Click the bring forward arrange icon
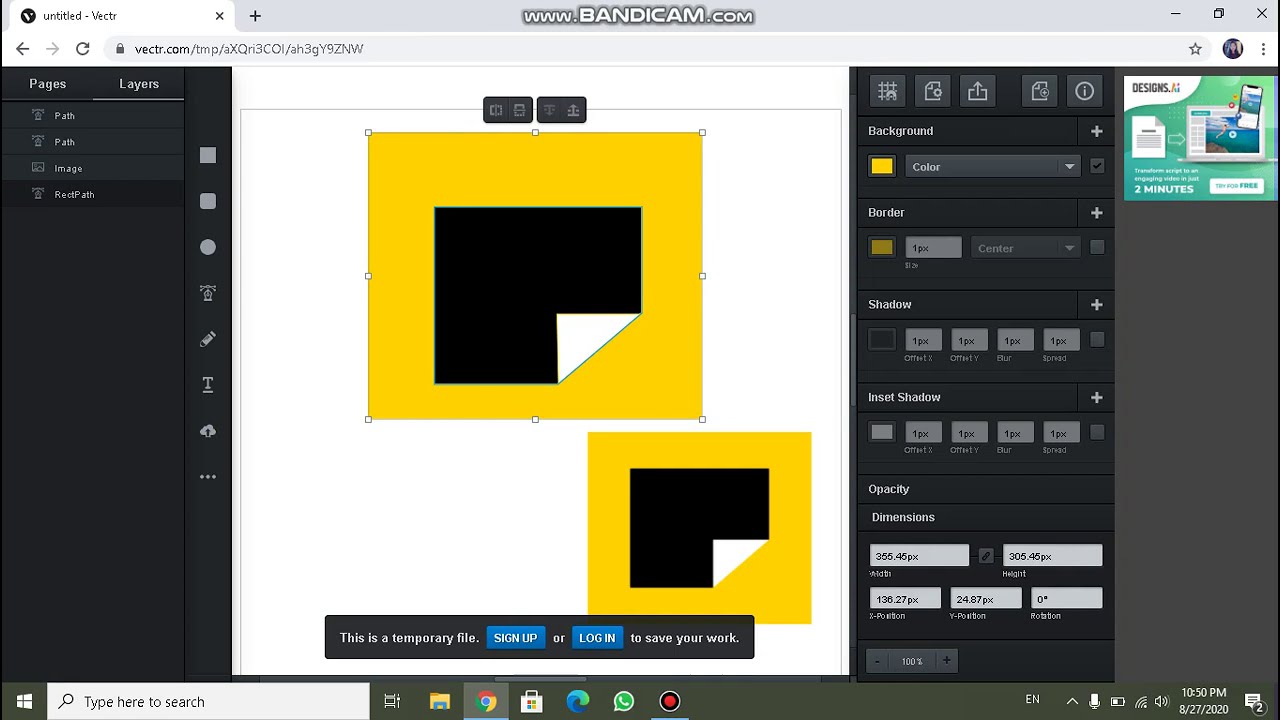1280x720 pixels. click(573, 110)
